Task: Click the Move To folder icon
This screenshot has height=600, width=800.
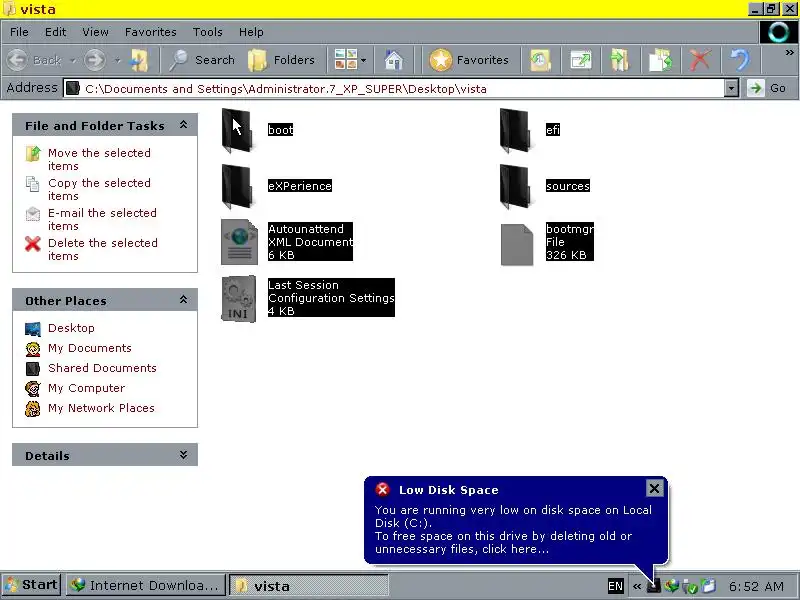Action: coord(620,60)
